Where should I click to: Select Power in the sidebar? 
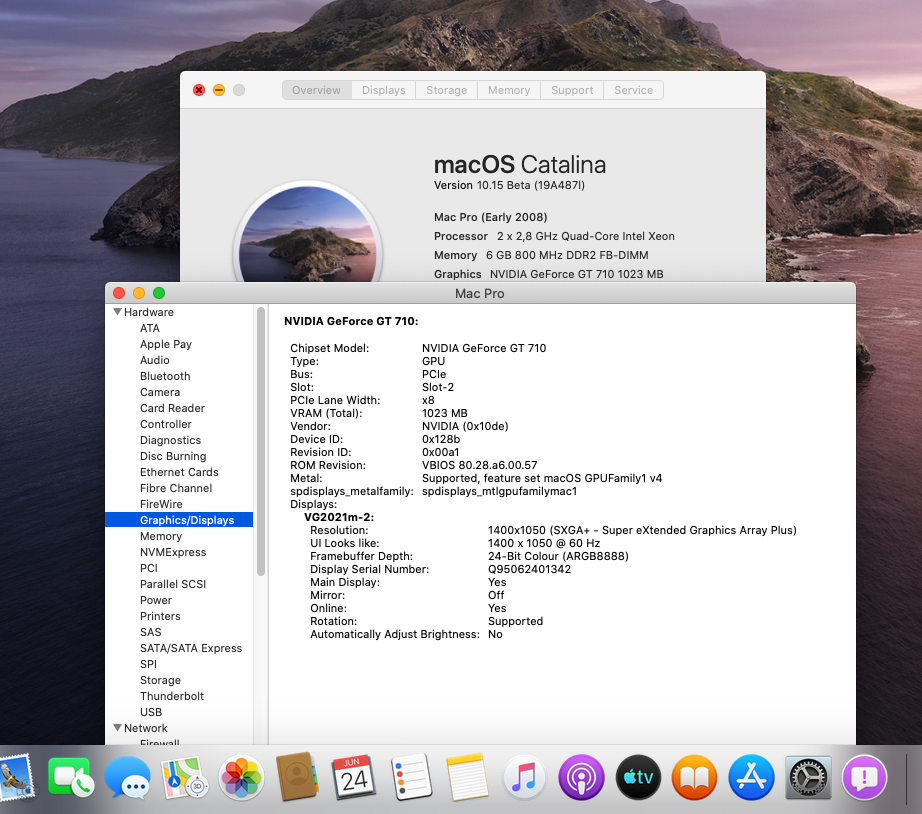[x=156, y=600]
